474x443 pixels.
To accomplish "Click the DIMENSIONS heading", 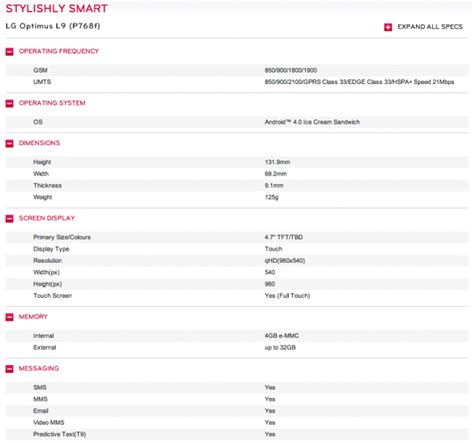I will coord(39,143).
